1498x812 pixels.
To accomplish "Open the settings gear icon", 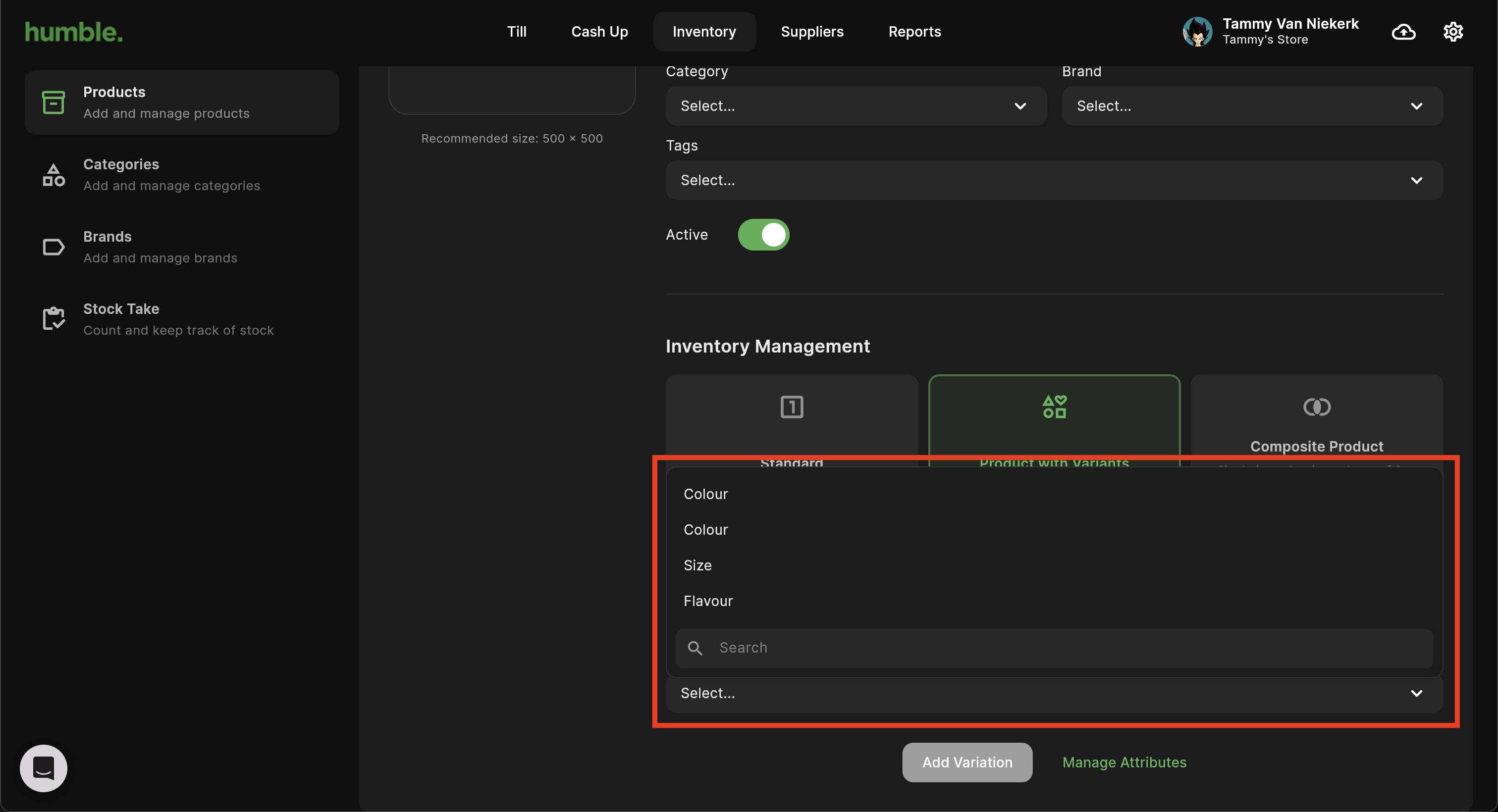I will point(1452,31).
